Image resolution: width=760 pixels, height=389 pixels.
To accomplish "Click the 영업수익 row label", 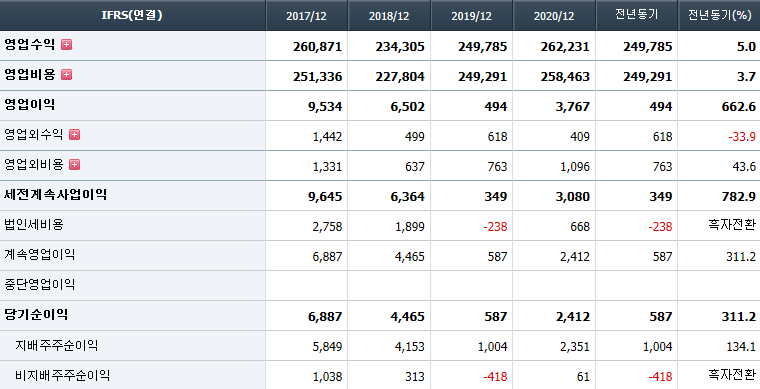I will 30,45.
